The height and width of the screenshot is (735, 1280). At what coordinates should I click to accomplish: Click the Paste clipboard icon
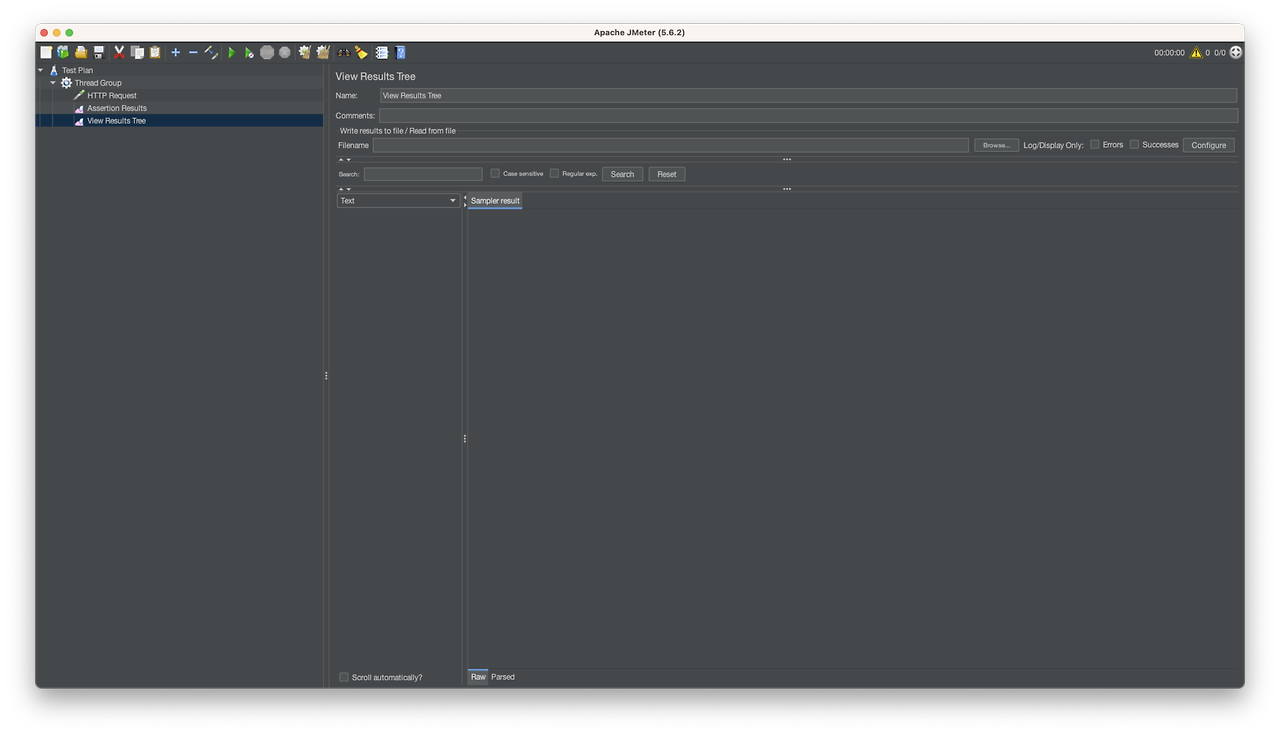pos(155,52)
